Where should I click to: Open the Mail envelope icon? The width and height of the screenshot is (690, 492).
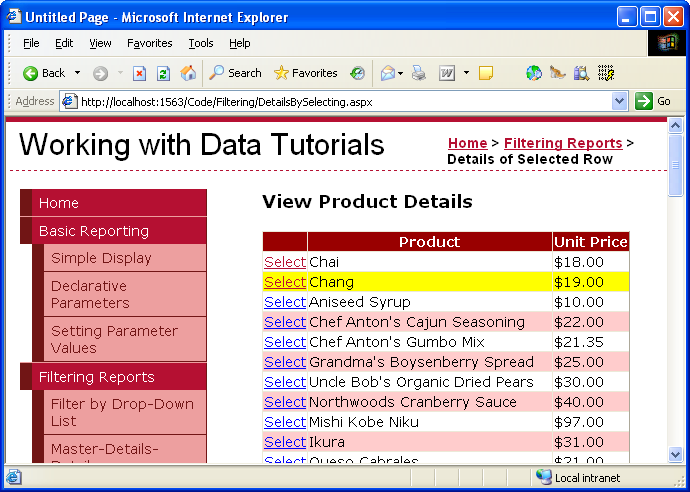pos(388,73)
